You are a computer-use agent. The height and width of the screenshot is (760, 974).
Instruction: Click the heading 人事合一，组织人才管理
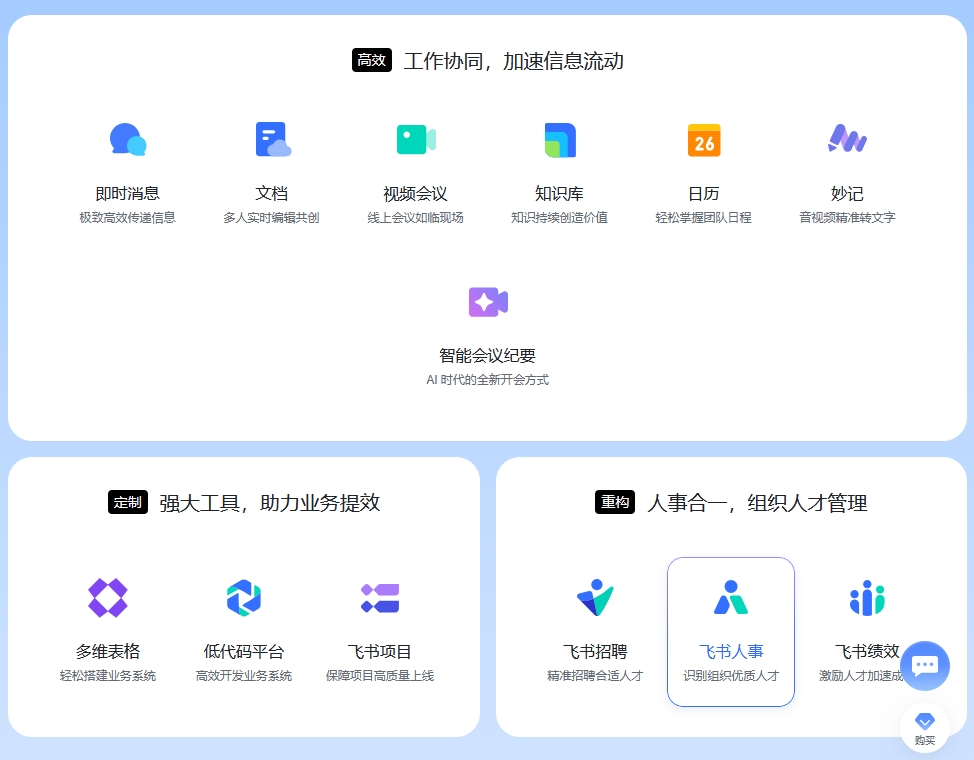point(757,503)
